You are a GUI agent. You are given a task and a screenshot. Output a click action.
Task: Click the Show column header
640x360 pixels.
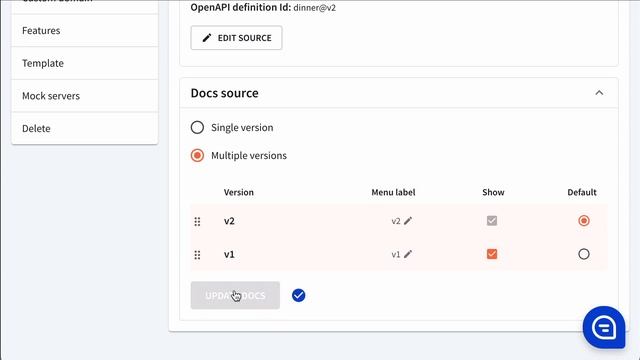click(493, 192)
